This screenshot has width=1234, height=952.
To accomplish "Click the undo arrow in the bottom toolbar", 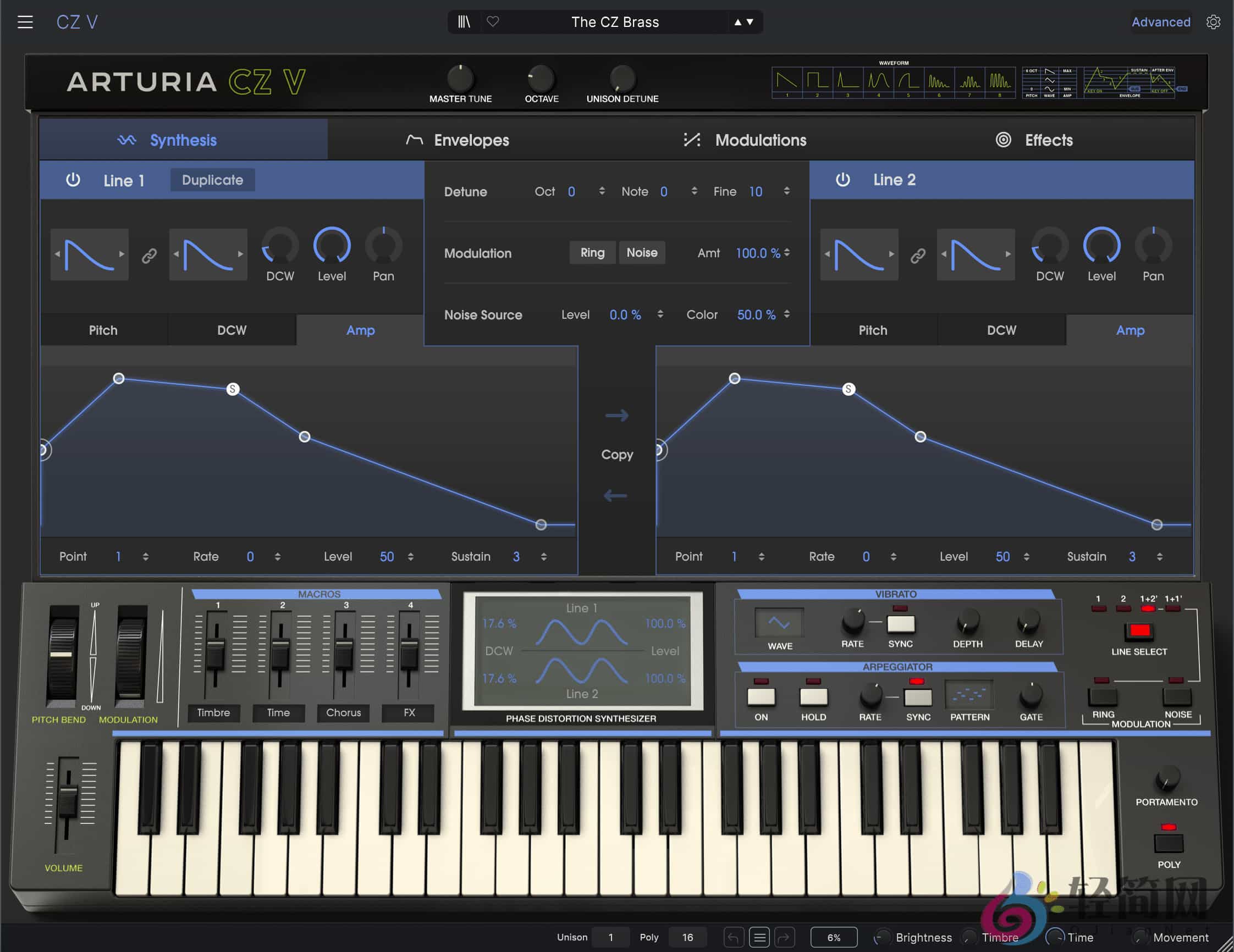I will click(734, 937).
